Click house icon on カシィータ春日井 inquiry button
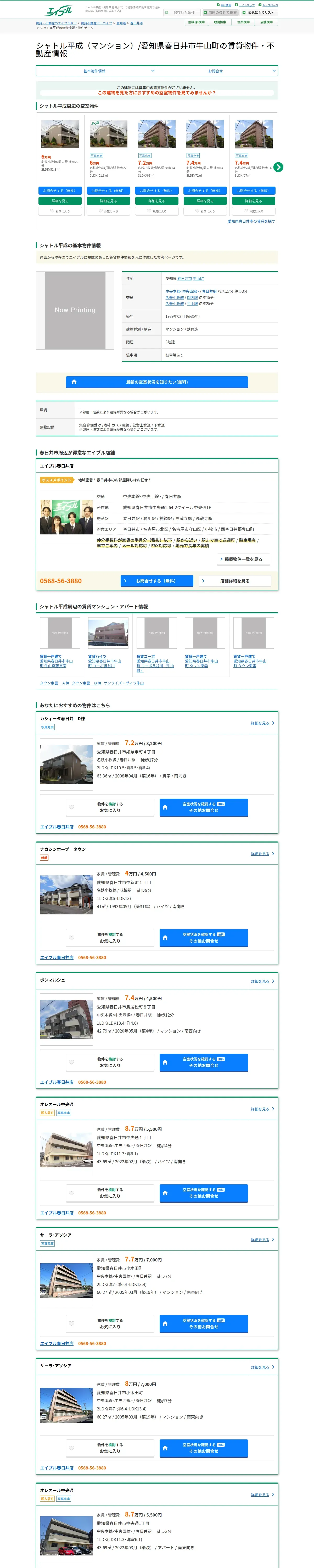 (165, 807)
